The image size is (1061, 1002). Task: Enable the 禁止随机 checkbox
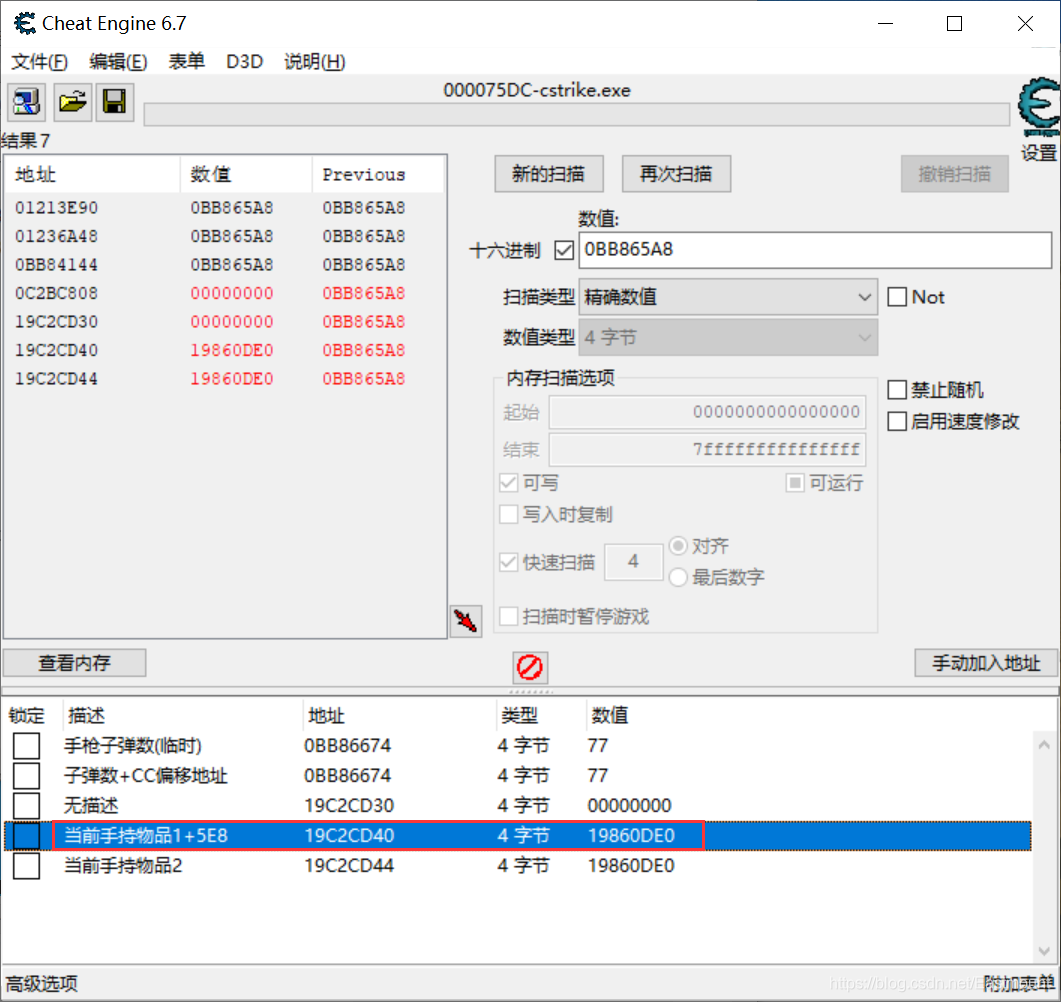[897, 389]
